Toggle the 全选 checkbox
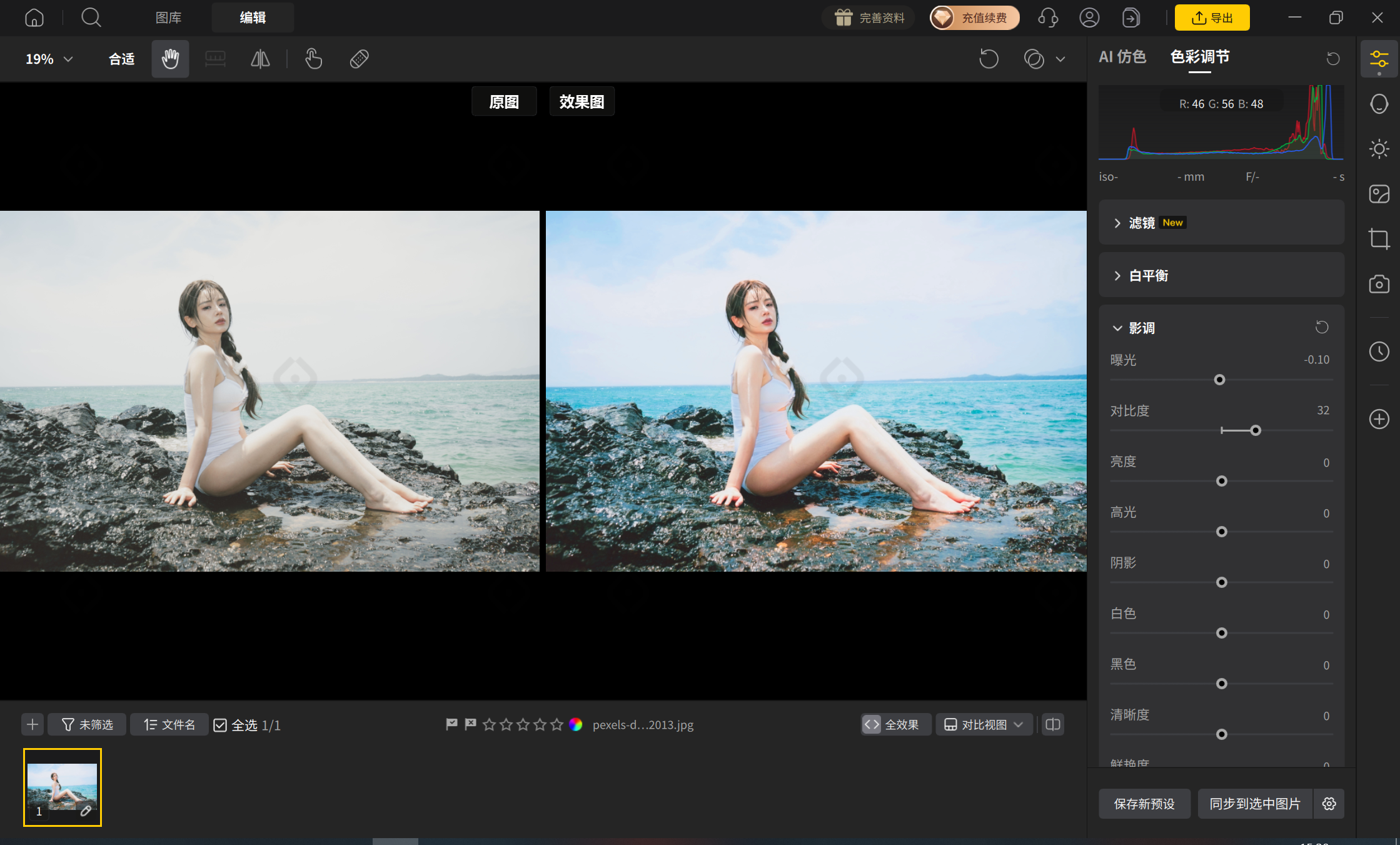This screenshot has width=1400, height=845. 220,725
